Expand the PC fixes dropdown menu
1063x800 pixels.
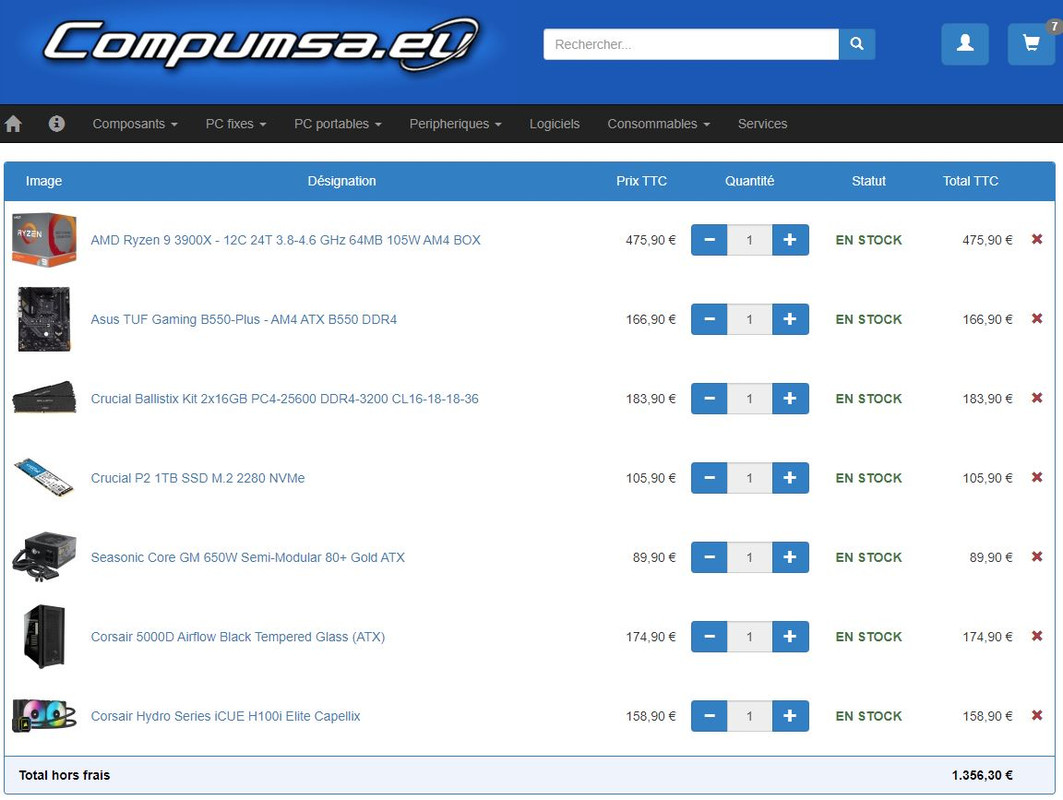click(x=236, y=124)
